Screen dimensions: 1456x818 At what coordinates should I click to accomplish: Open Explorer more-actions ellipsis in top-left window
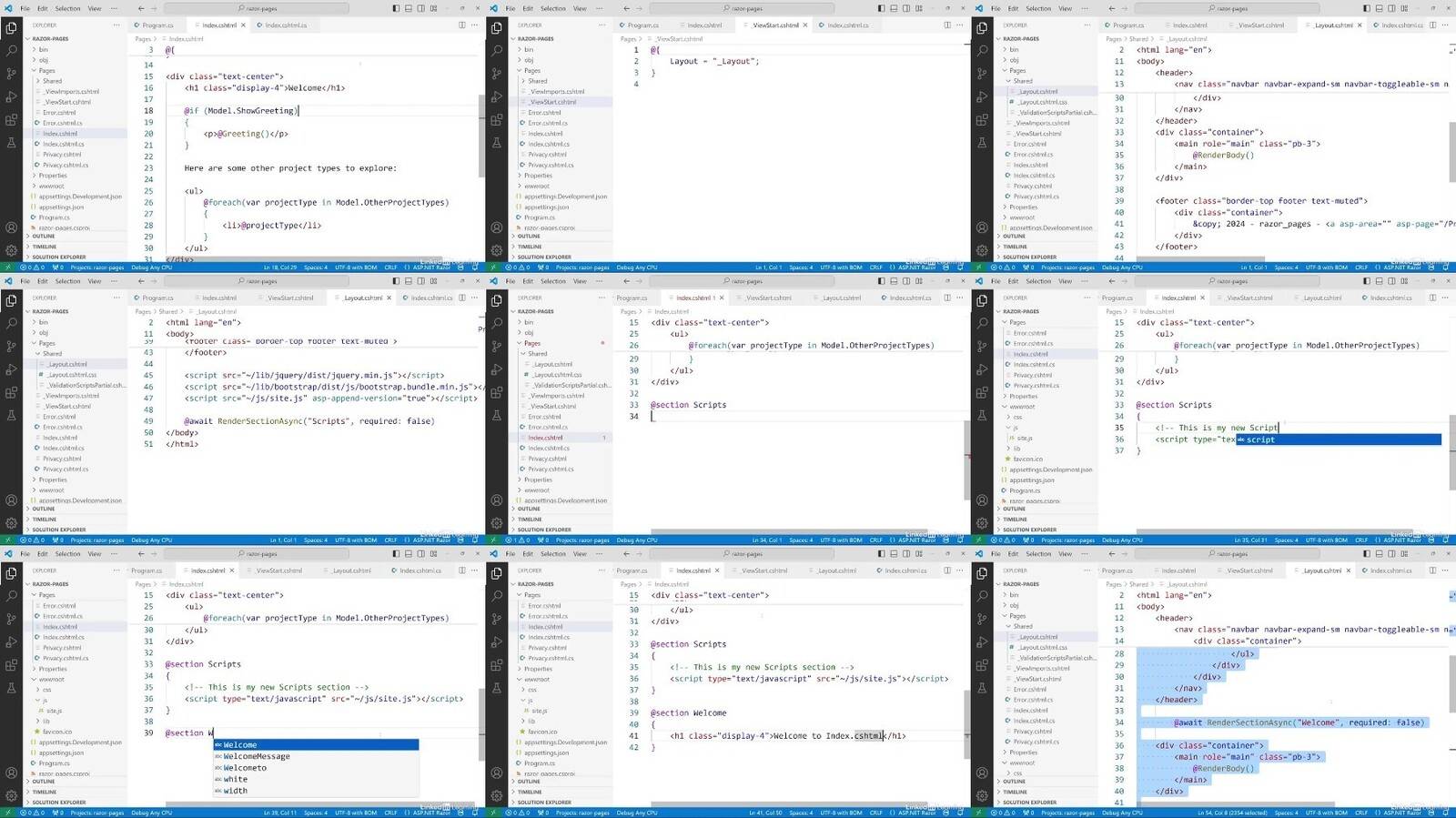[116, 25]
